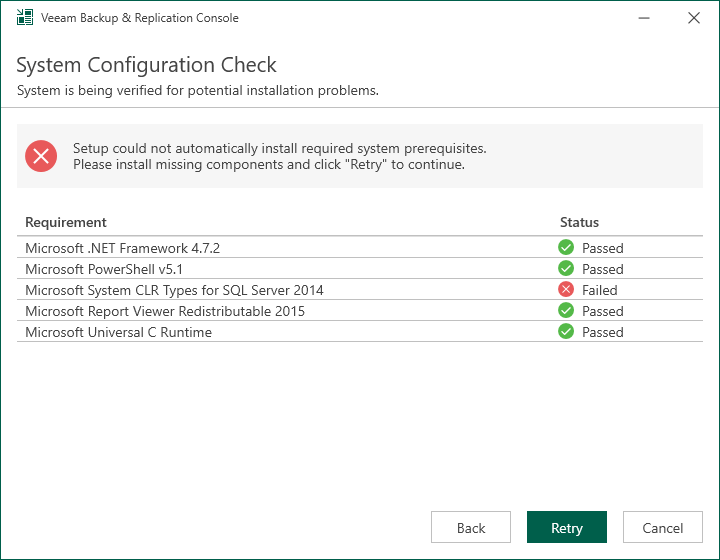This screenshot has height=560, width=720.
Task: Select the Microsoft PowerShell v5.1 row
Action: [x=104, y=269]
